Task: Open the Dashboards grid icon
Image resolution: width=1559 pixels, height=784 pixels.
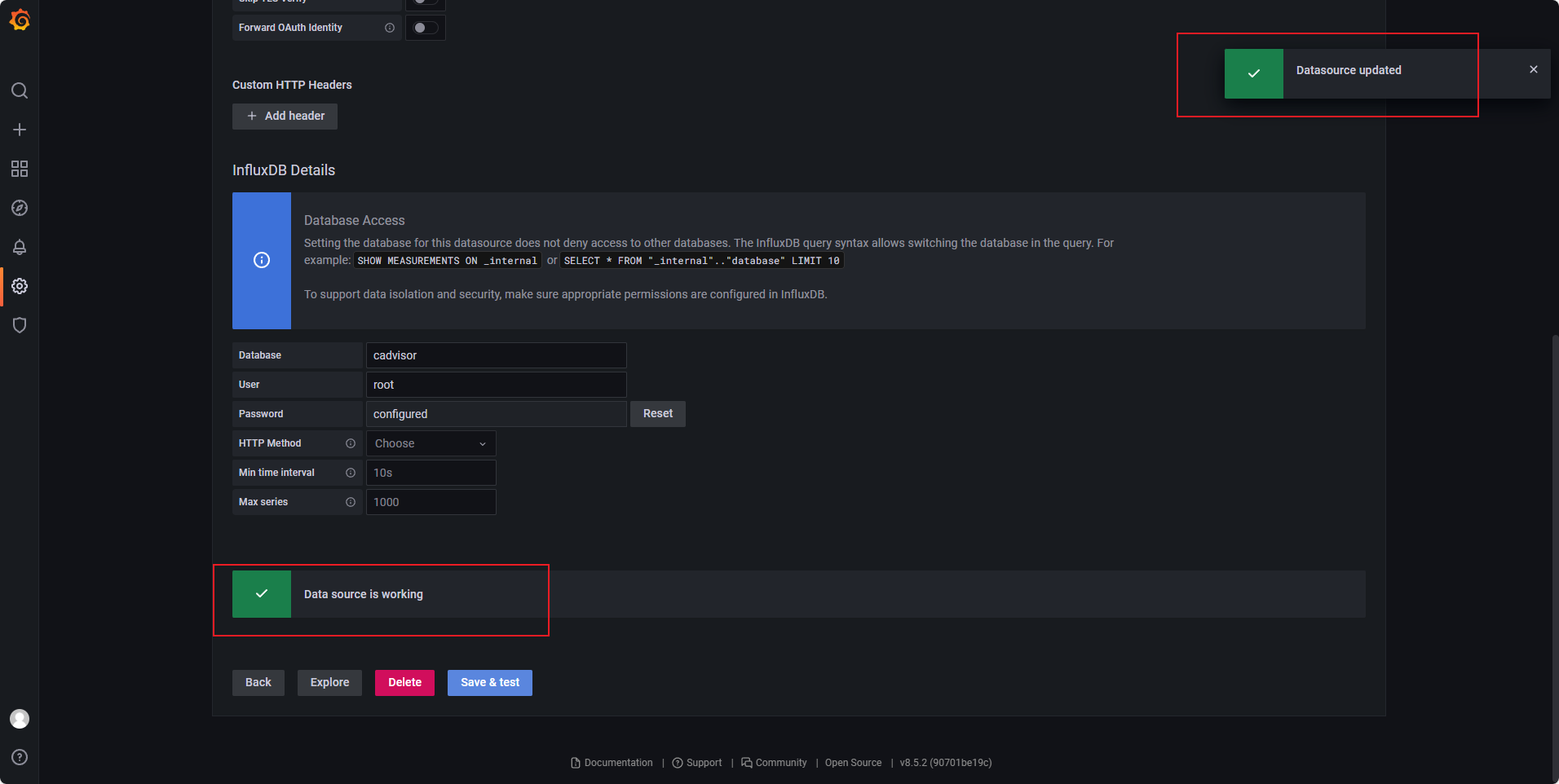Action: tap(20, 169)
